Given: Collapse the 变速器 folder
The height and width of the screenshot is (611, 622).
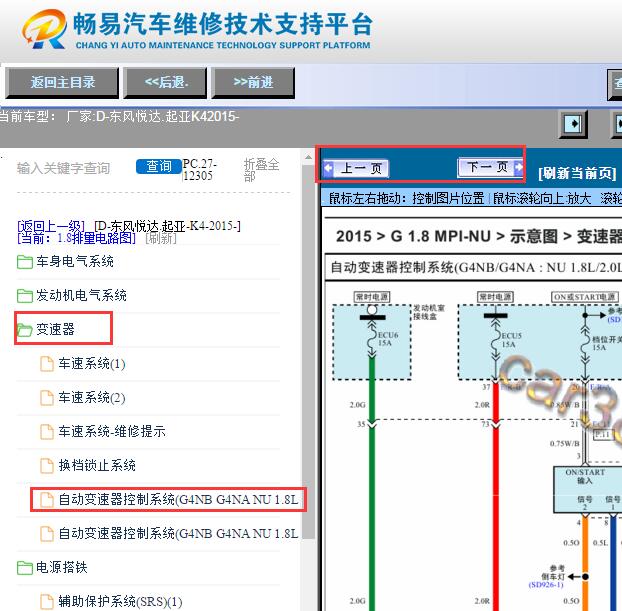Looking at the screenshot, I should 55,329.
